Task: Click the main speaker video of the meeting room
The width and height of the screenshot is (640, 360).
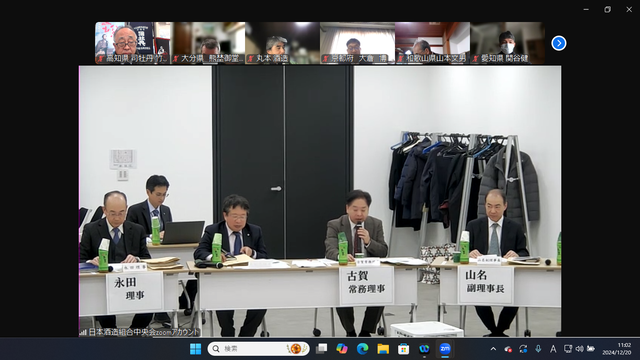Action: point(320,201)
